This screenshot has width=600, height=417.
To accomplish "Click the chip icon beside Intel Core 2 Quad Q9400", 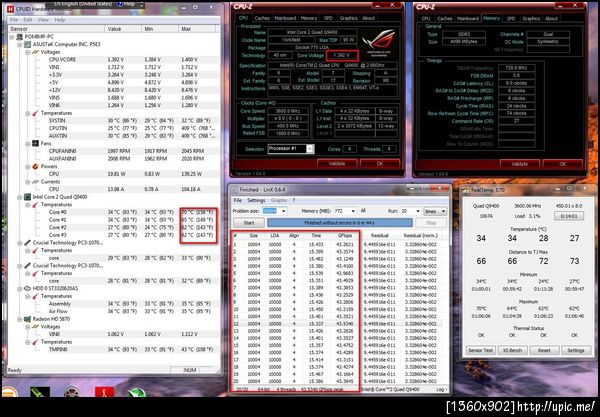I will 28,197.
